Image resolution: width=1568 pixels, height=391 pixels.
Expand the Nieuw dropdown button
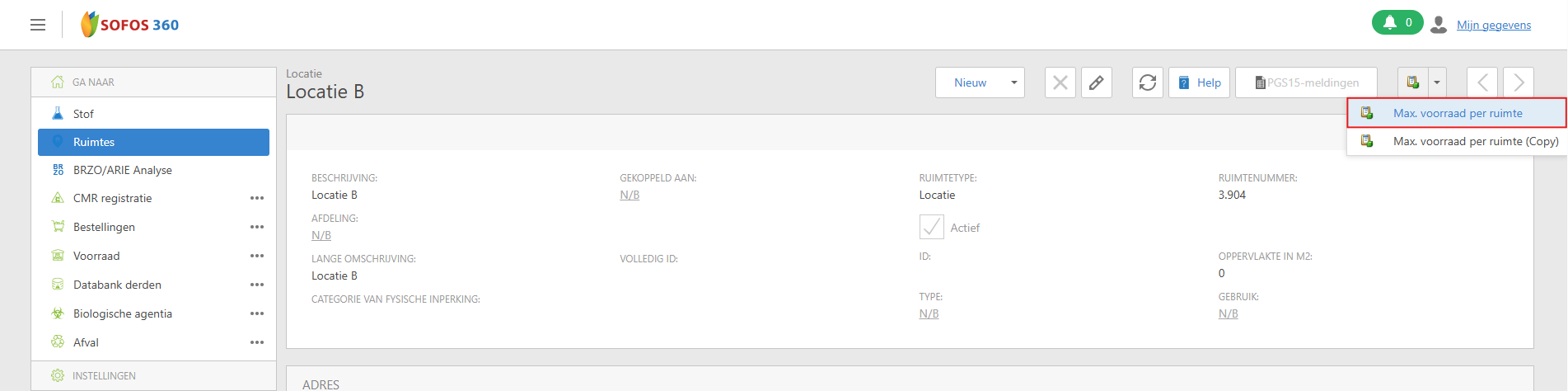click(x=1013, y=82)
